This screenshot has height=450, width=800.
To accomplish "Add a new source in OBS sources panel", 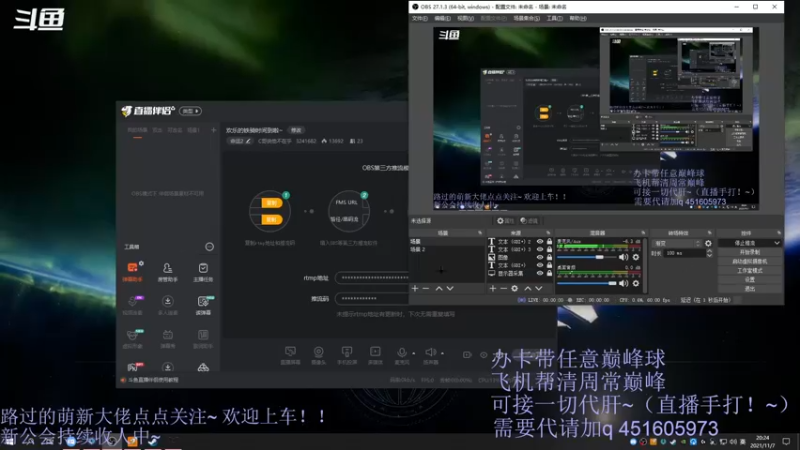I will 492,288.
